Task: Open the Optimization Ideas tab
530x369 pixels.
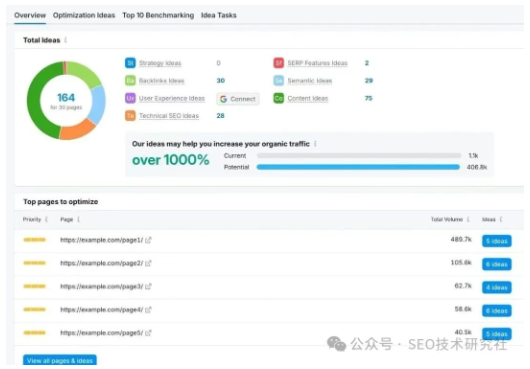Action: point(84,15)
